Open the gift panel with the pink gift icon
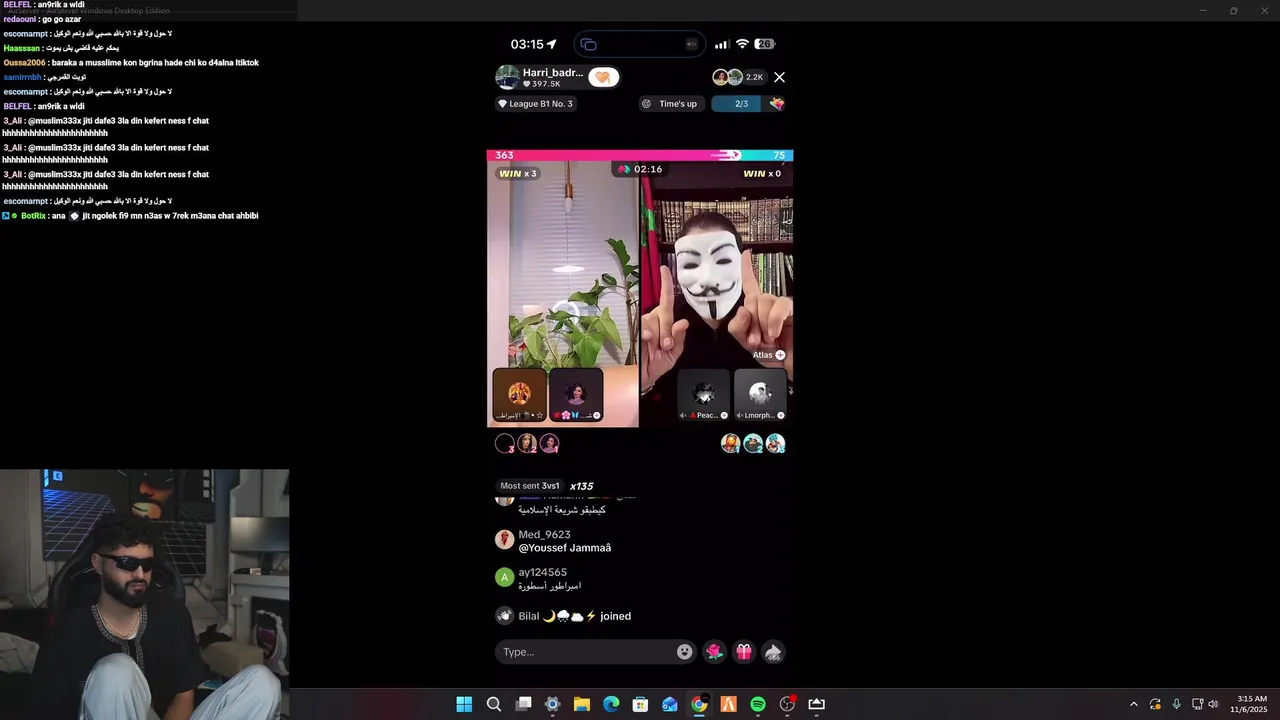This screenshot has height=720, width=1280. (x=744, y=652)
